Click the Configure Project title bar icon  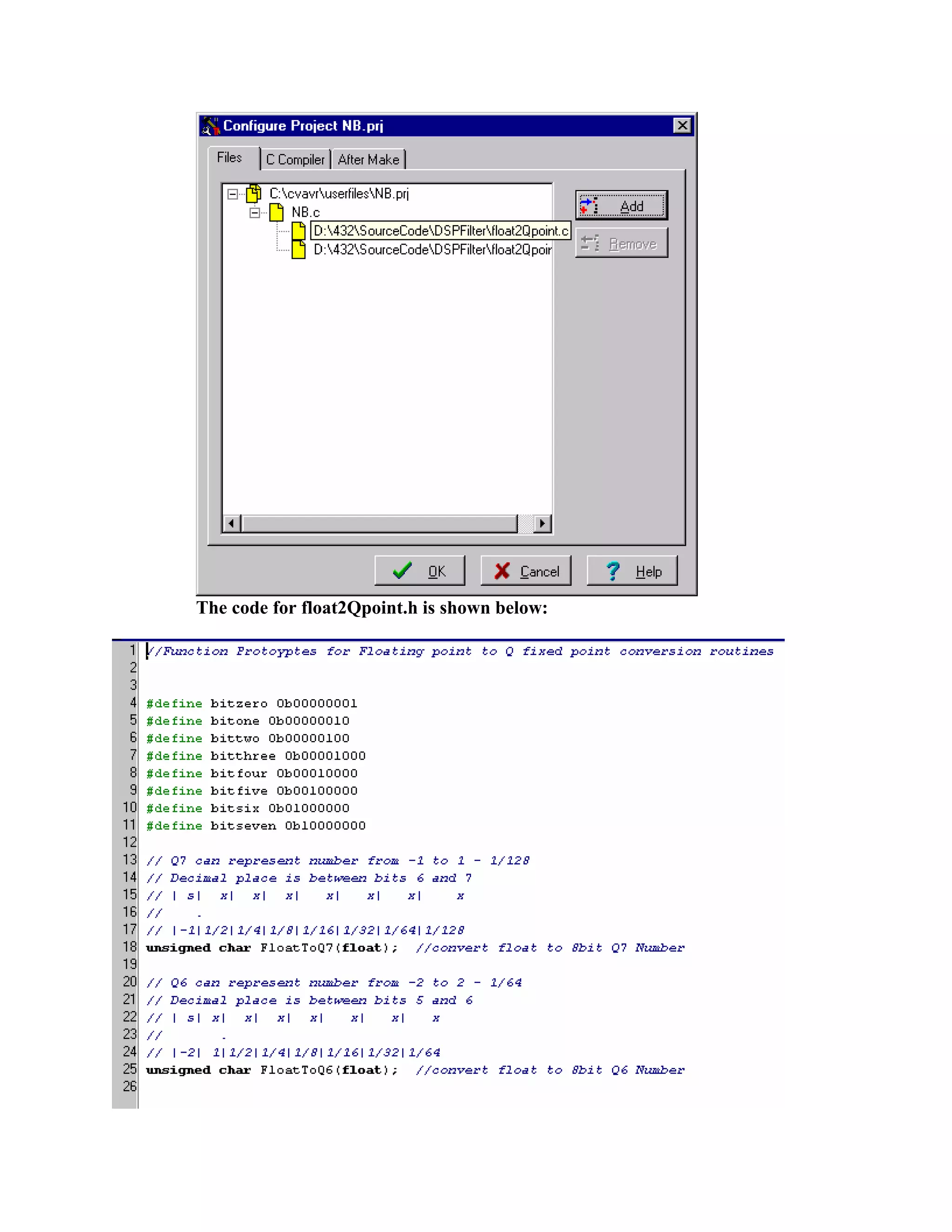(x=211, y=126)
